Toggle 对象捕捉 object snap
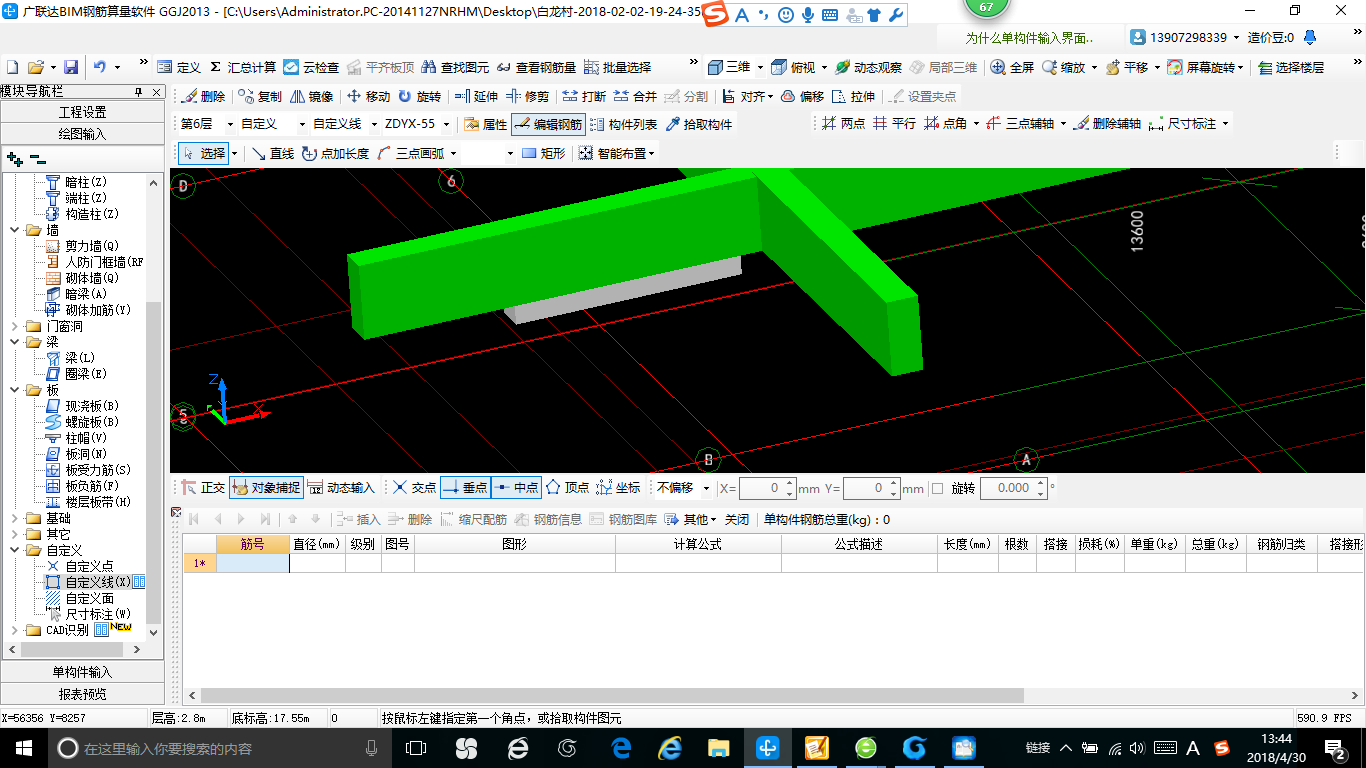Viewport: 1366px width, 768px height. (266, 487)
